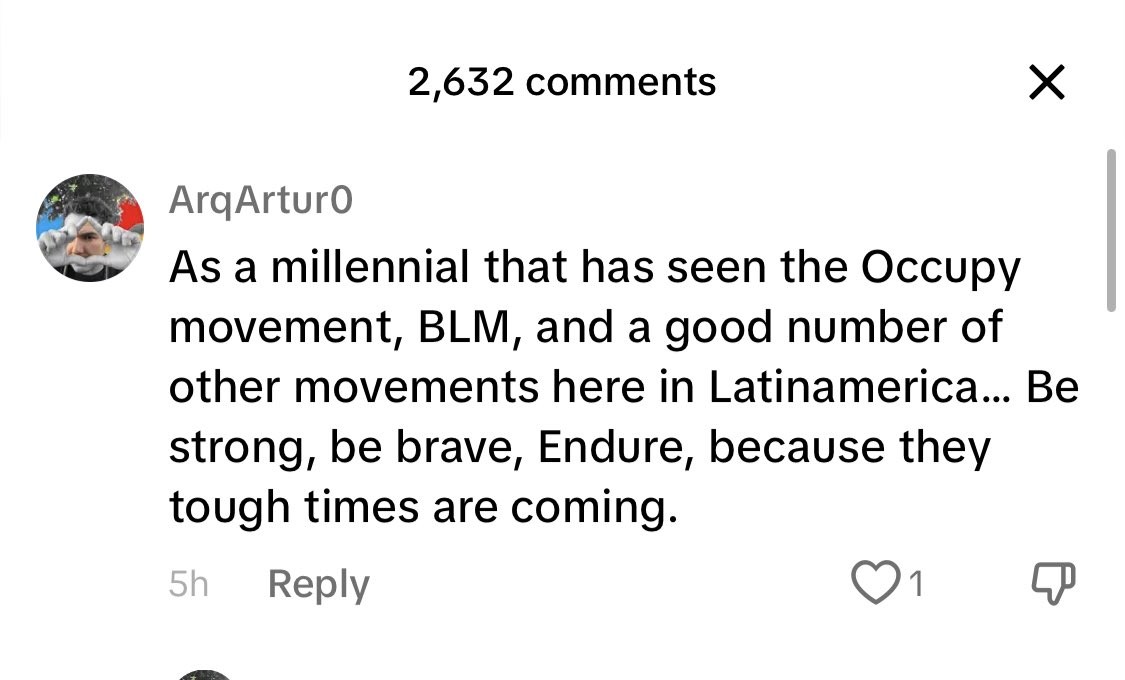Reply to ArqArtur0's comment
The width and height of the screenshot is (1125, 680).
318,584
